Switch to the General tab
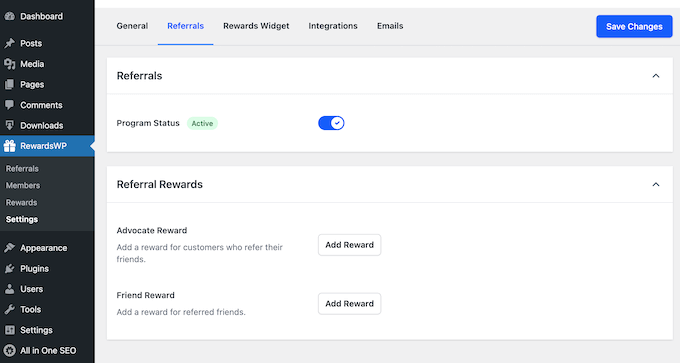The height and width of the screenshot is (363, 680). [132, 26]
